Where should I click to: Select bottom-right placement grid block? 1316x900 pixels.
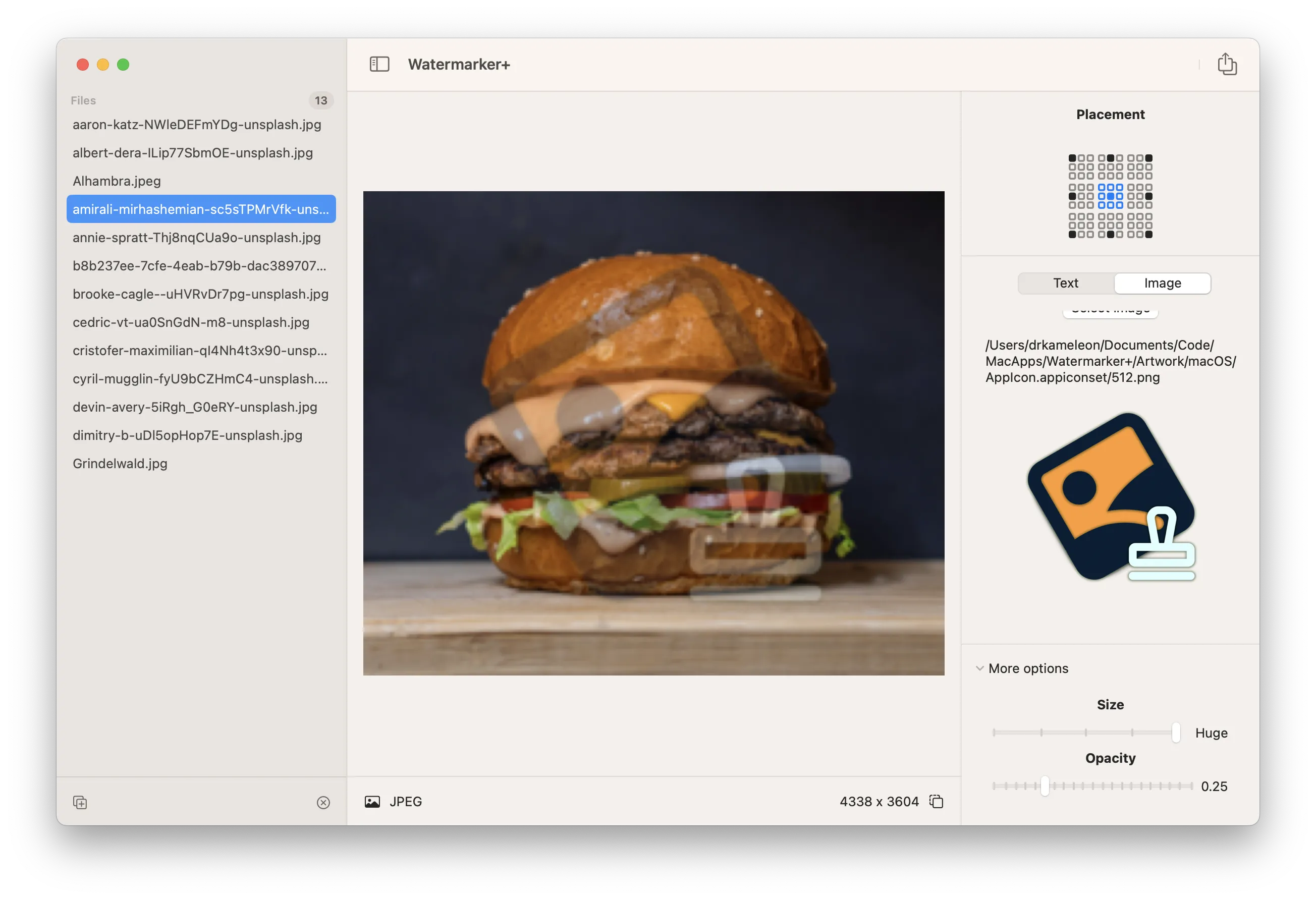tap(1139, 226)
